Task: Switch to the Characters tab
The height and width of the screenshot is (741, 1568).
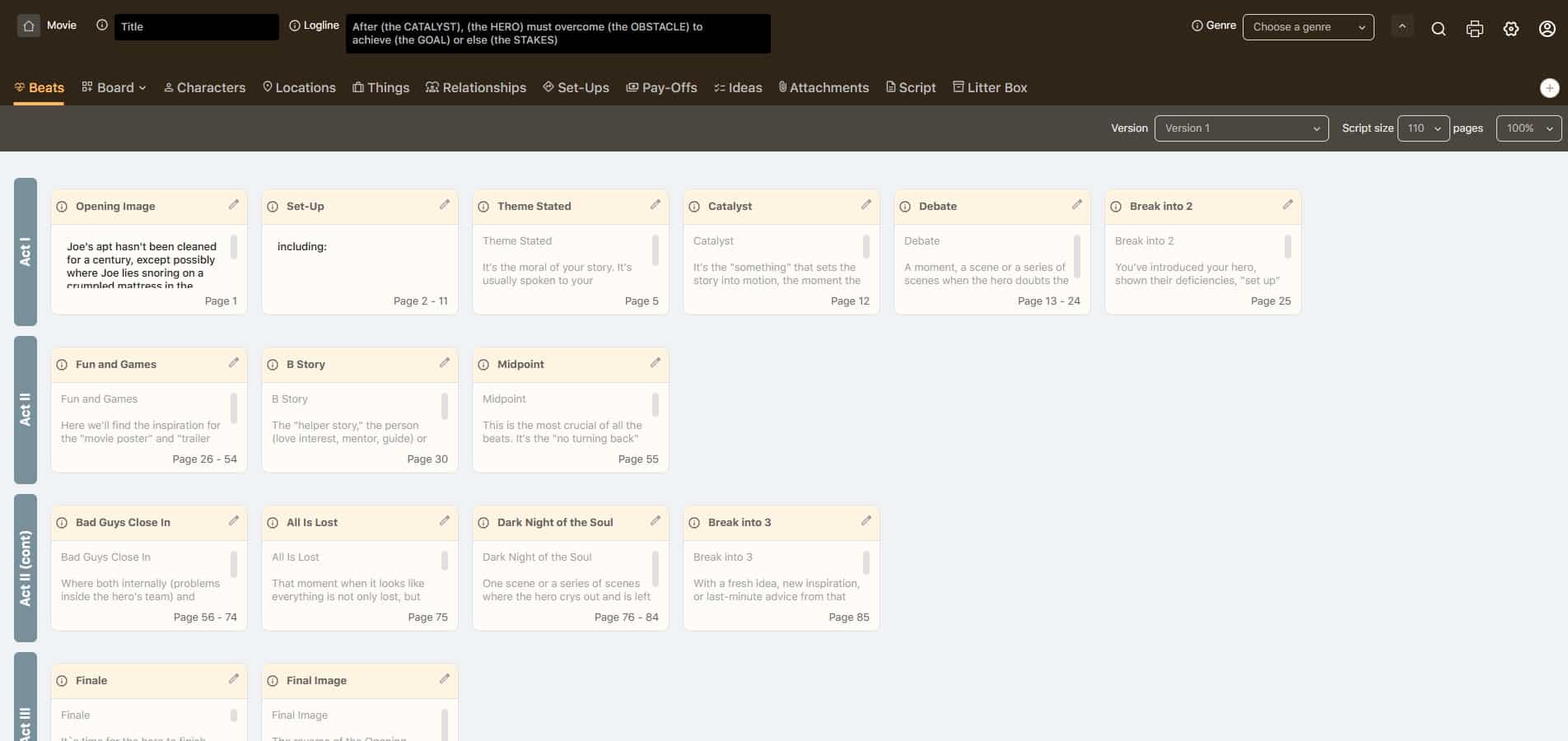Action: click(x=204, y=88)
